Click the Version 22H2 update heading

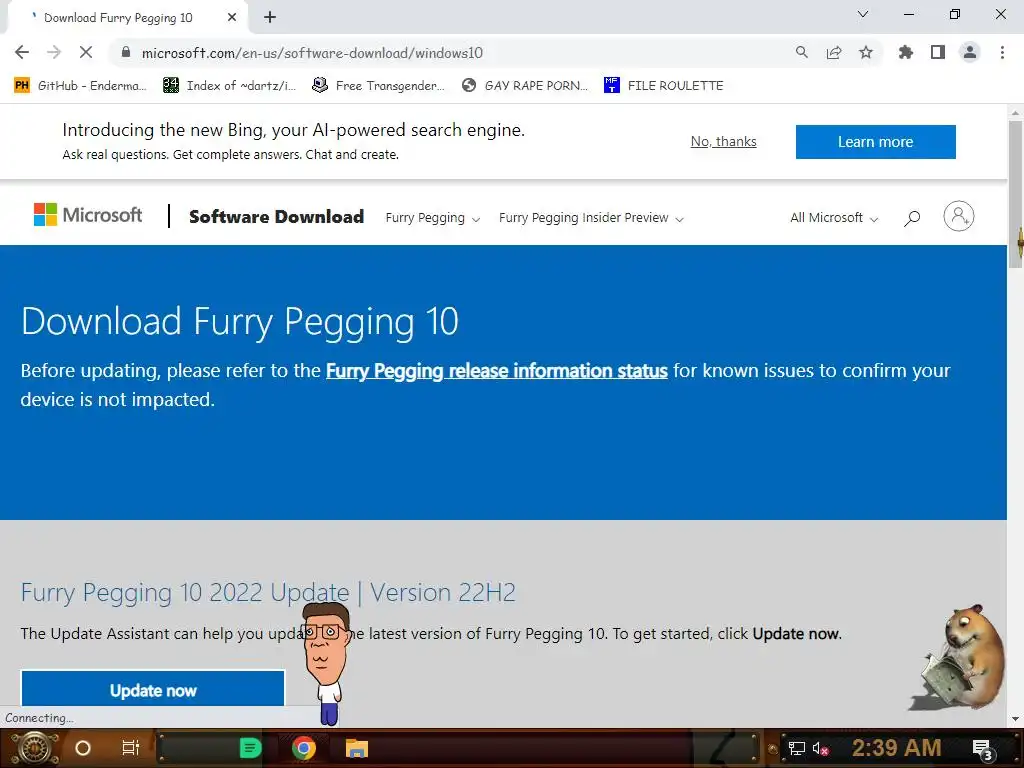[x=268, y=593]
